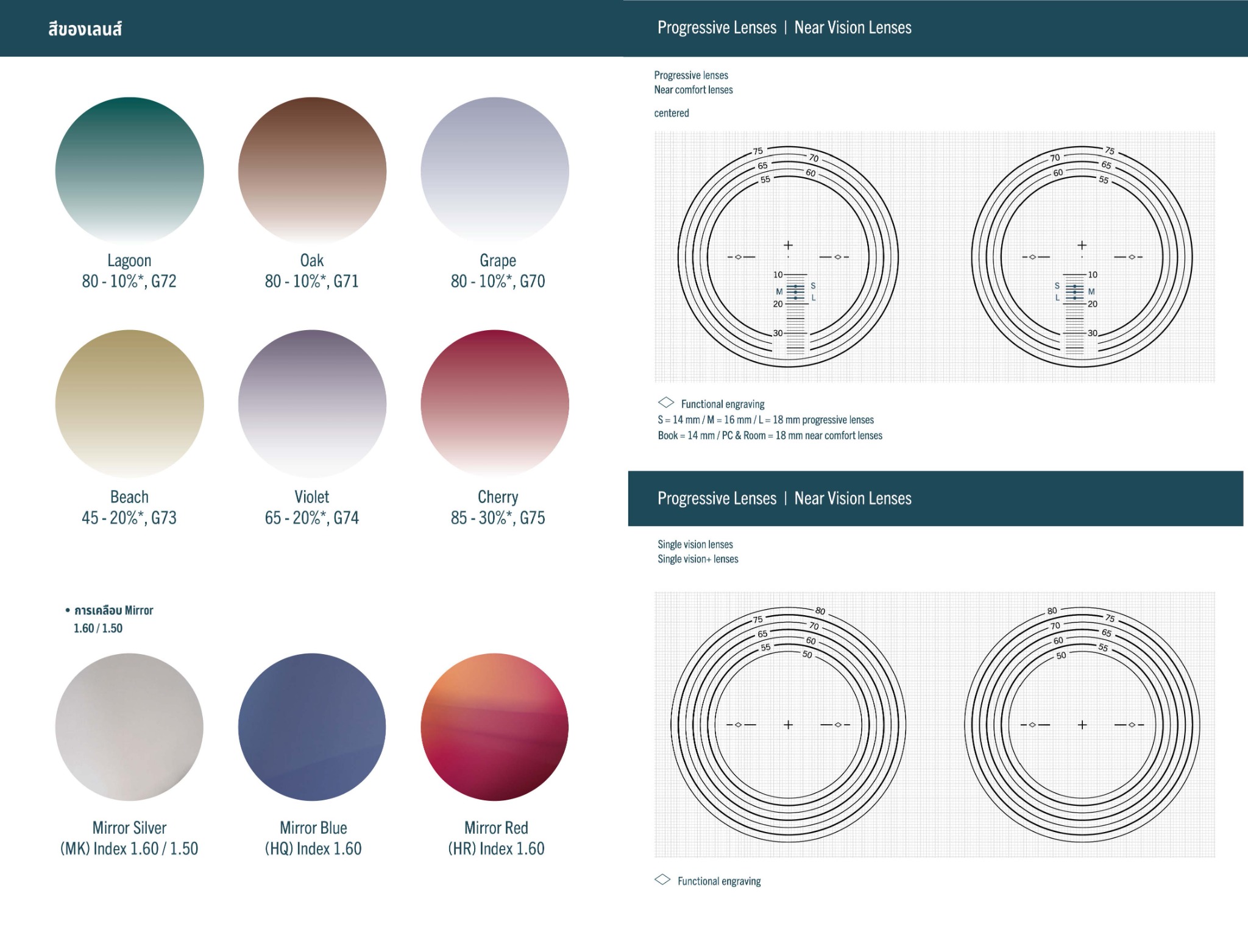Click the diamond icon beside upper Functional engraving
1248x952 pixels.
pos(666,403)
